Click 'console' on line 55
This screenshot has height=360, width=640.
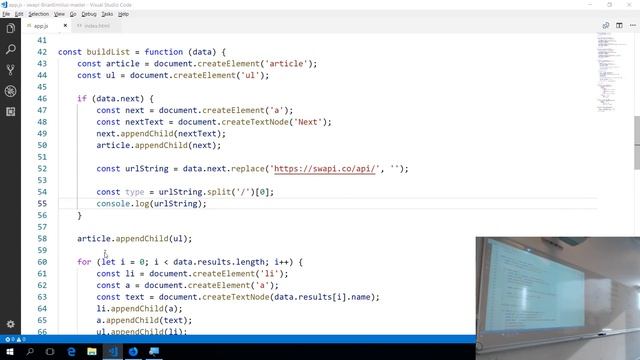(113, 204)
